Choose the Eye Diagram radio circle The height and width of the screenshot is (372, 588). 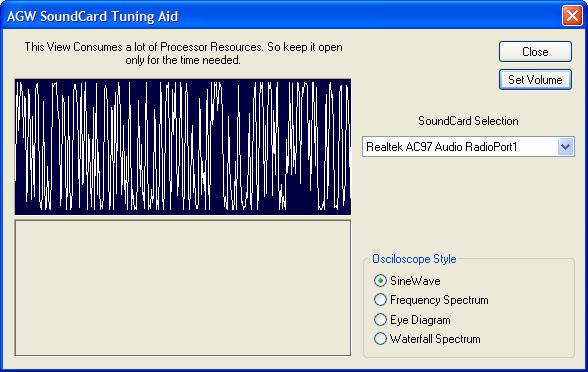[x=380, y=320]
